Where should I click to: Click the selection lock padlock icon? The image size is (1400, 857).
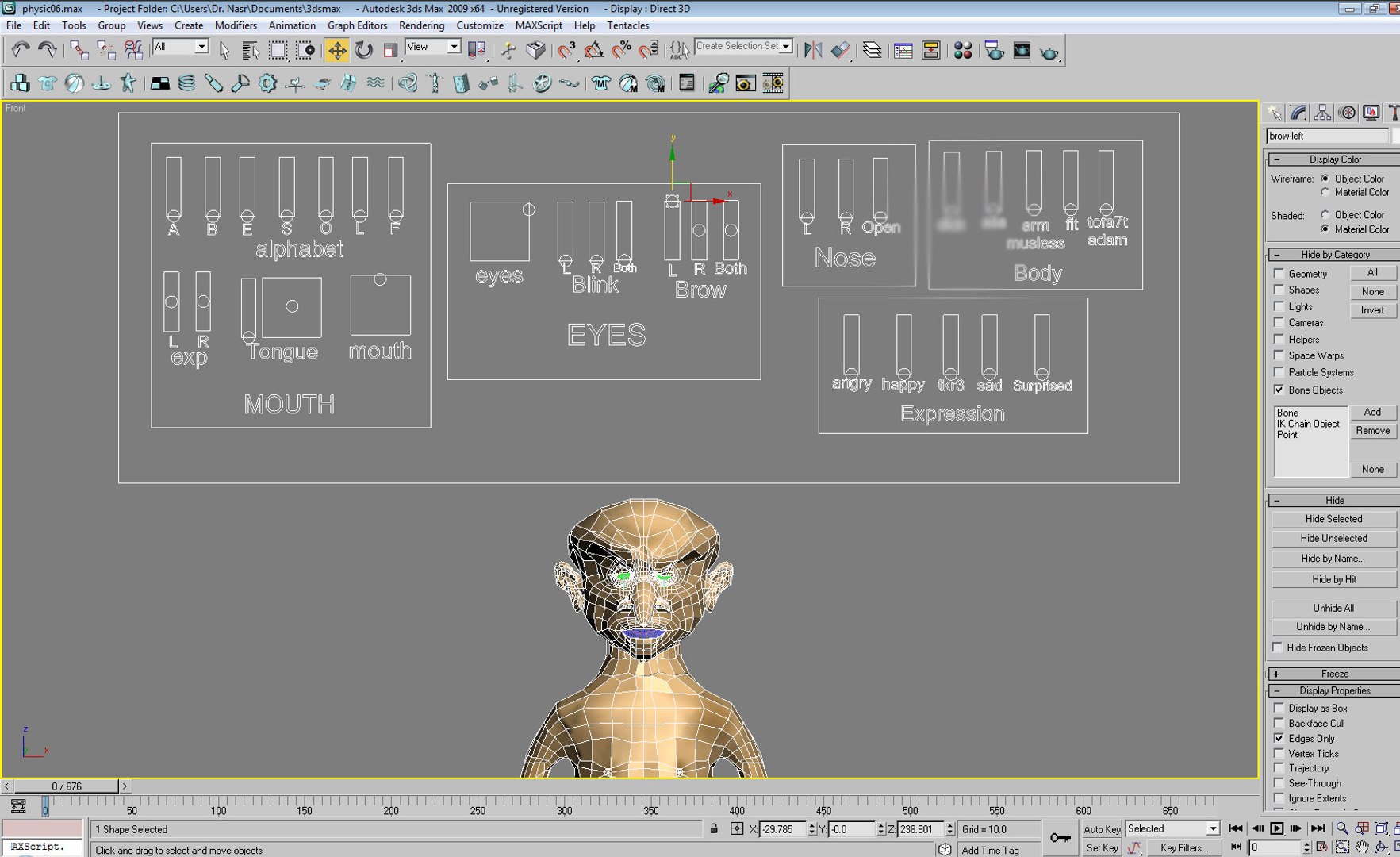(x=714, y=828)
